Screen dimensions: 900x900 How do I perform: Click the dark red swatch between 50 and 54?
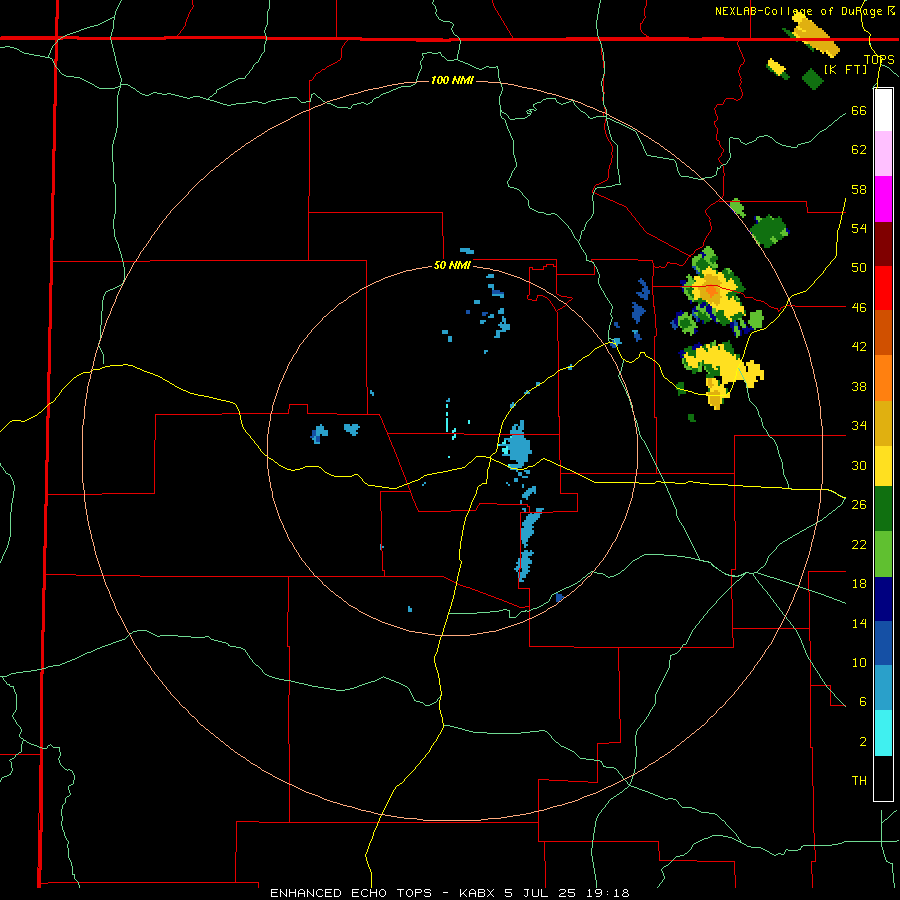tap(883, 244)
